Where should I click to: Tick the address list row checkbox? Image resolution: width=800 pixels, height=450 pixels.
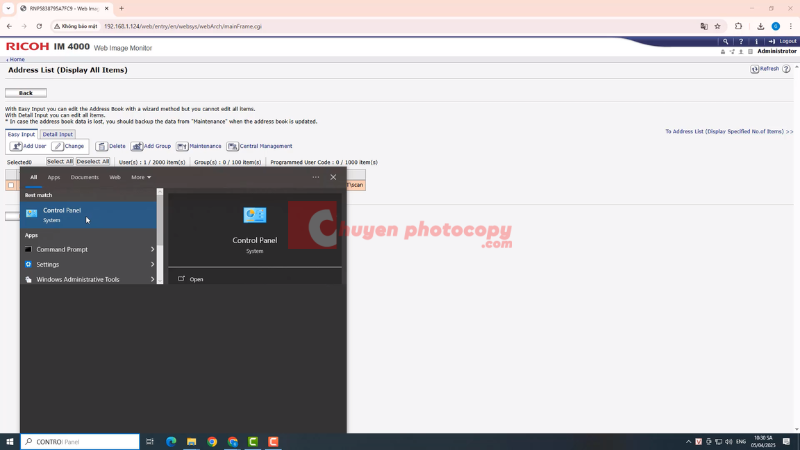point(11,185)
